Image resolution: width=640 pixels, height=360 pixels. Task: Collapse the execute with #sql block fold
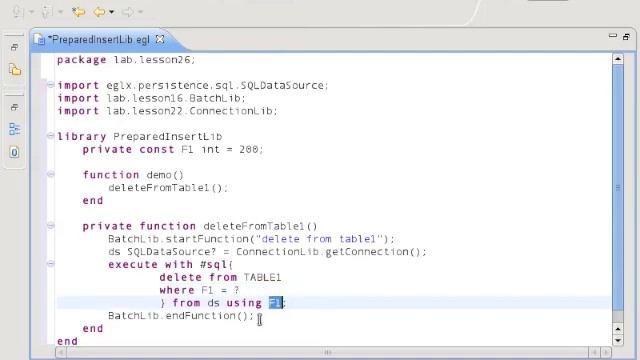click(51, 264)
